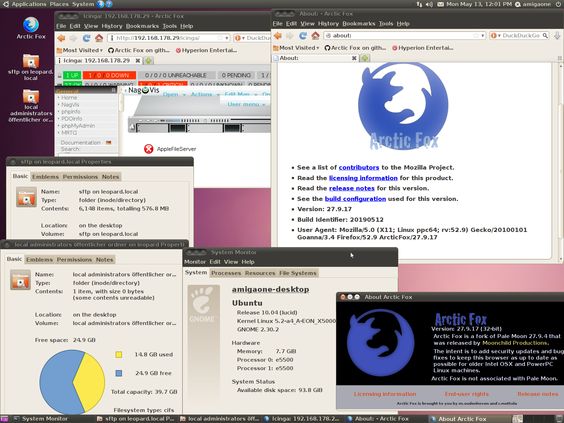564x423 pixels.
Task: Close the Icinga: 192.168.178.29 tab
Action: point(138,60)
